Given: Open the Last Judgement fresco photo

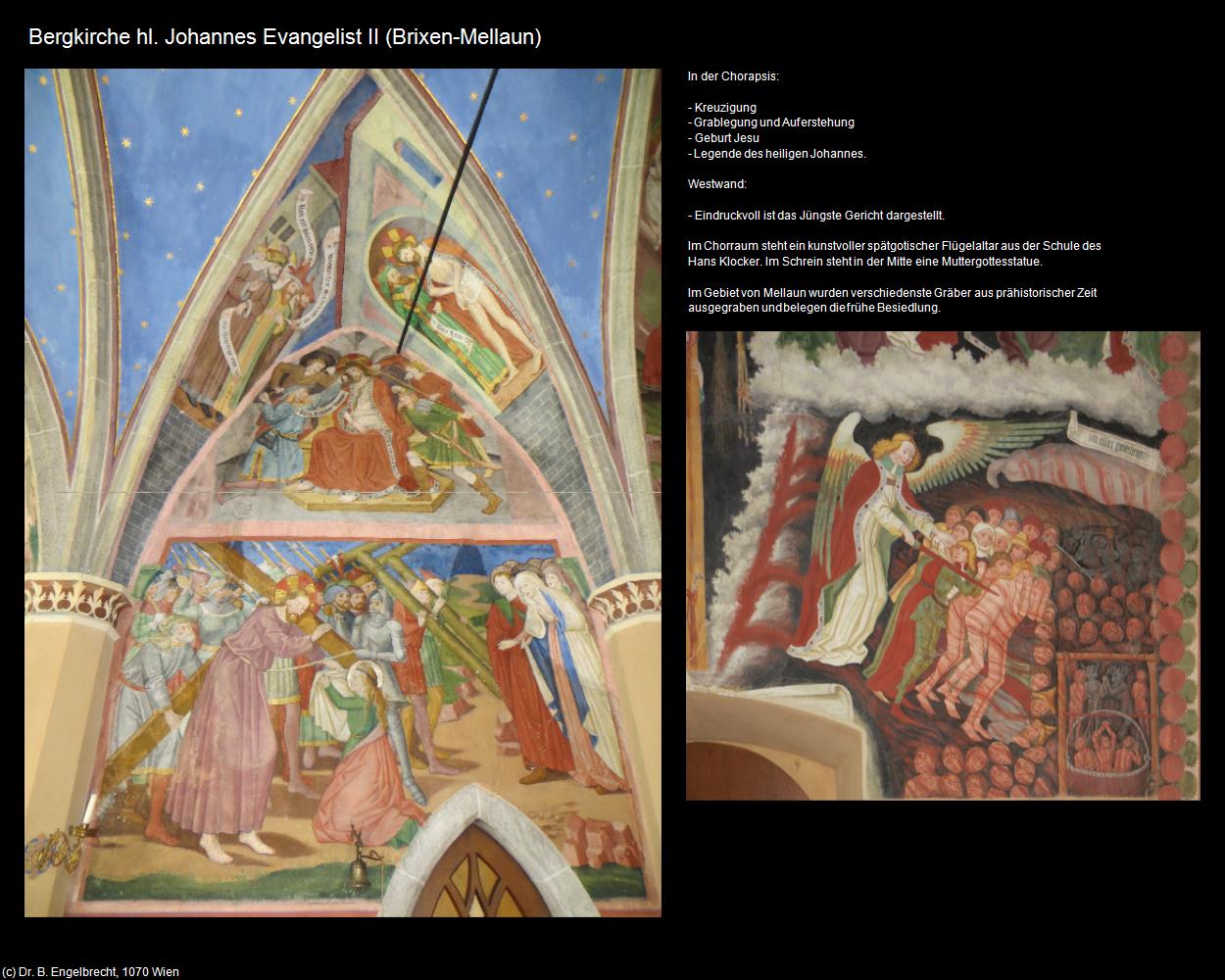Looking at the screenshot, I should [943, 565].
